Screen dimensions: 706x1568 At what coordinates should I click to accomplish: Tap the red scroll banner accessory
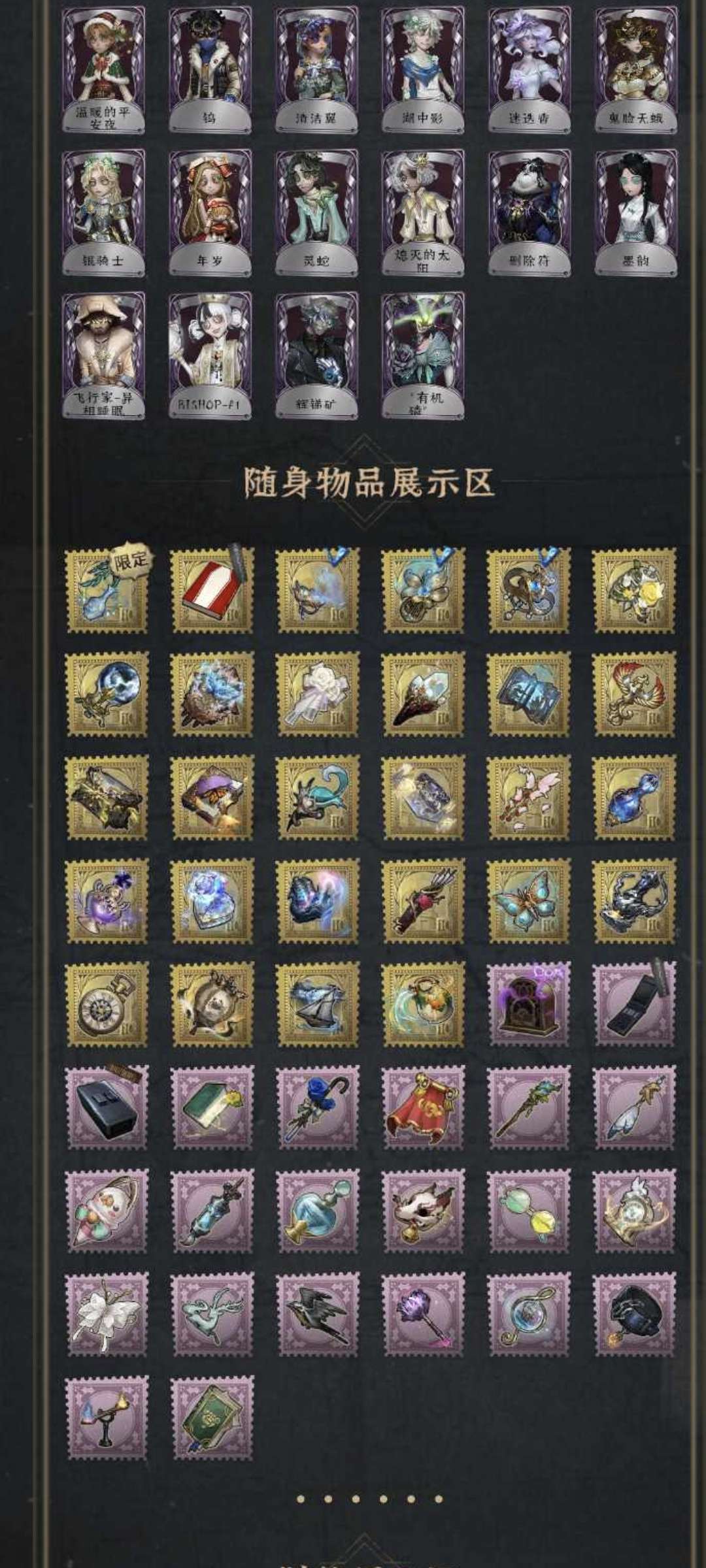(423, 1107)
